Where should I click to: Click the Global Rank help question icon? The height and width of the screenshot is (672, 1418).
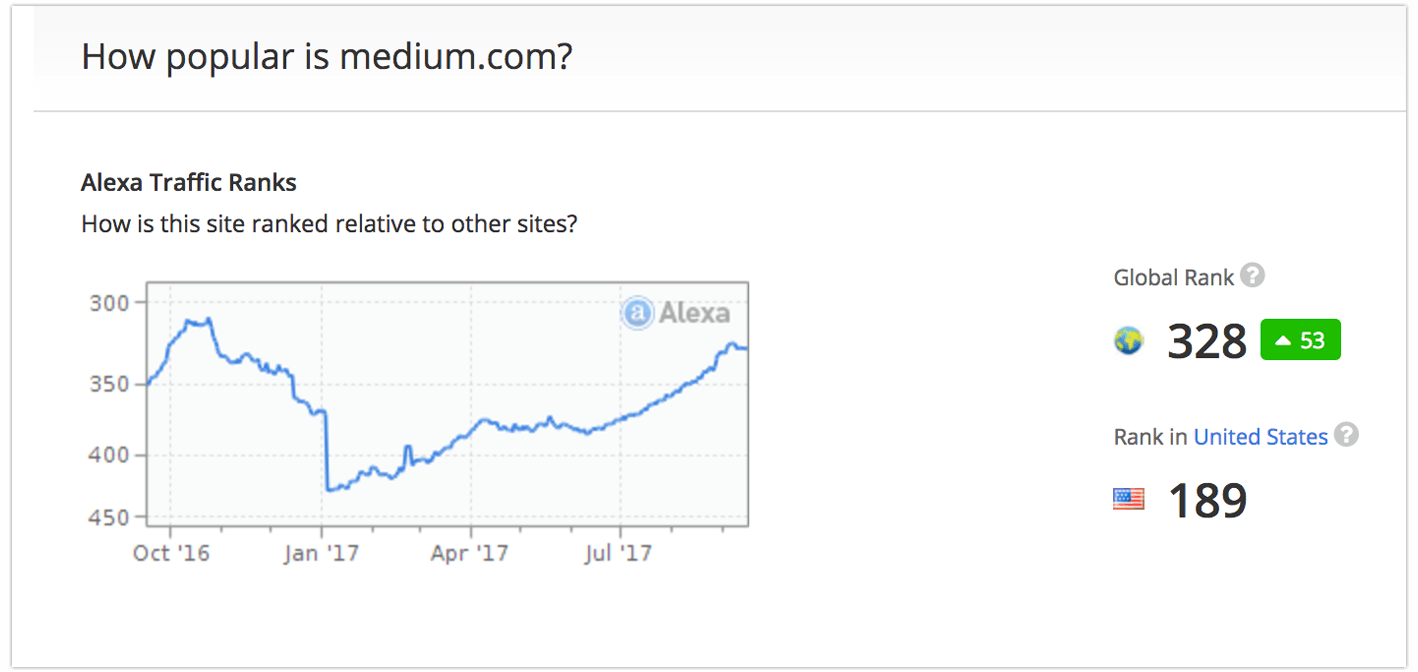coord(1252,275)
